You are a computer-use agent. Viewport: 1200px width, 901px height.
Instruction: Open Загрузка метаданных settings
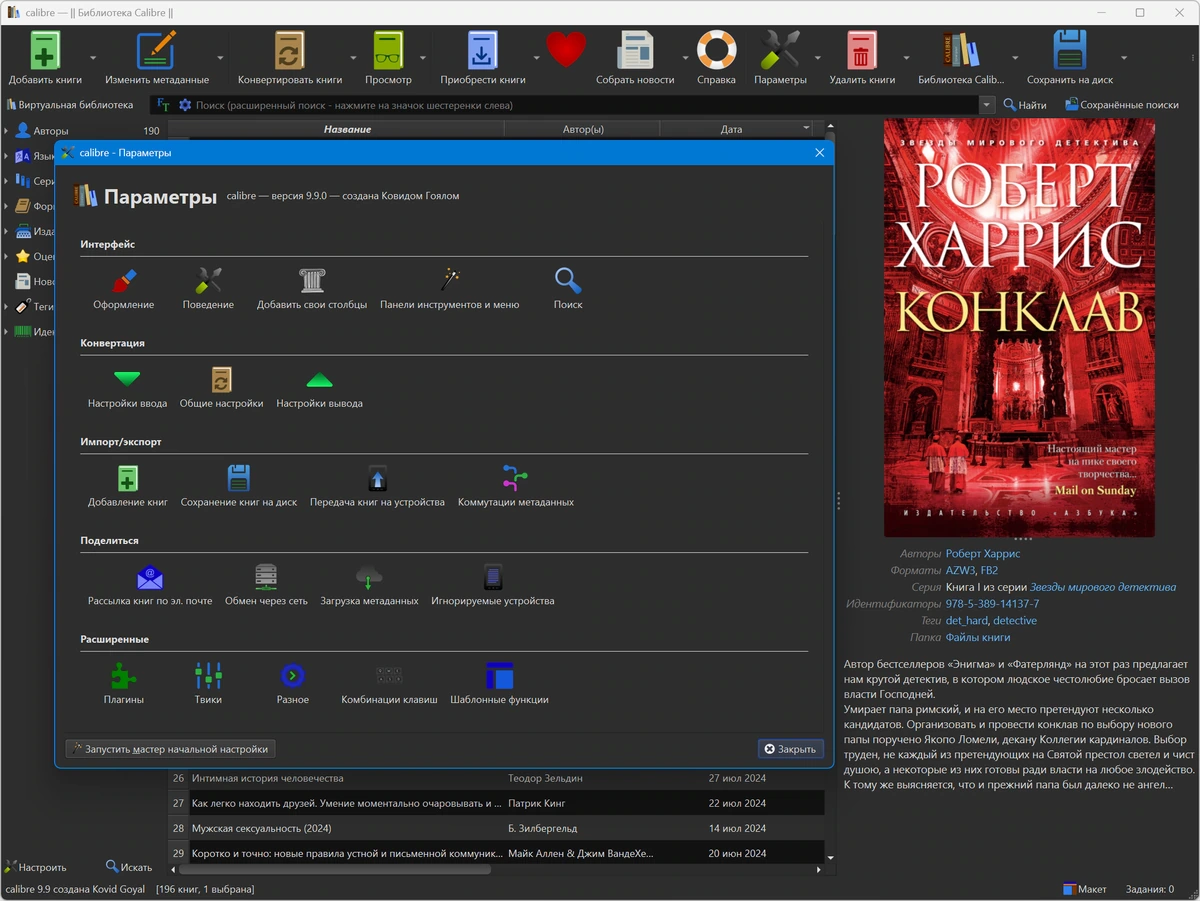[x=369, y=585]
